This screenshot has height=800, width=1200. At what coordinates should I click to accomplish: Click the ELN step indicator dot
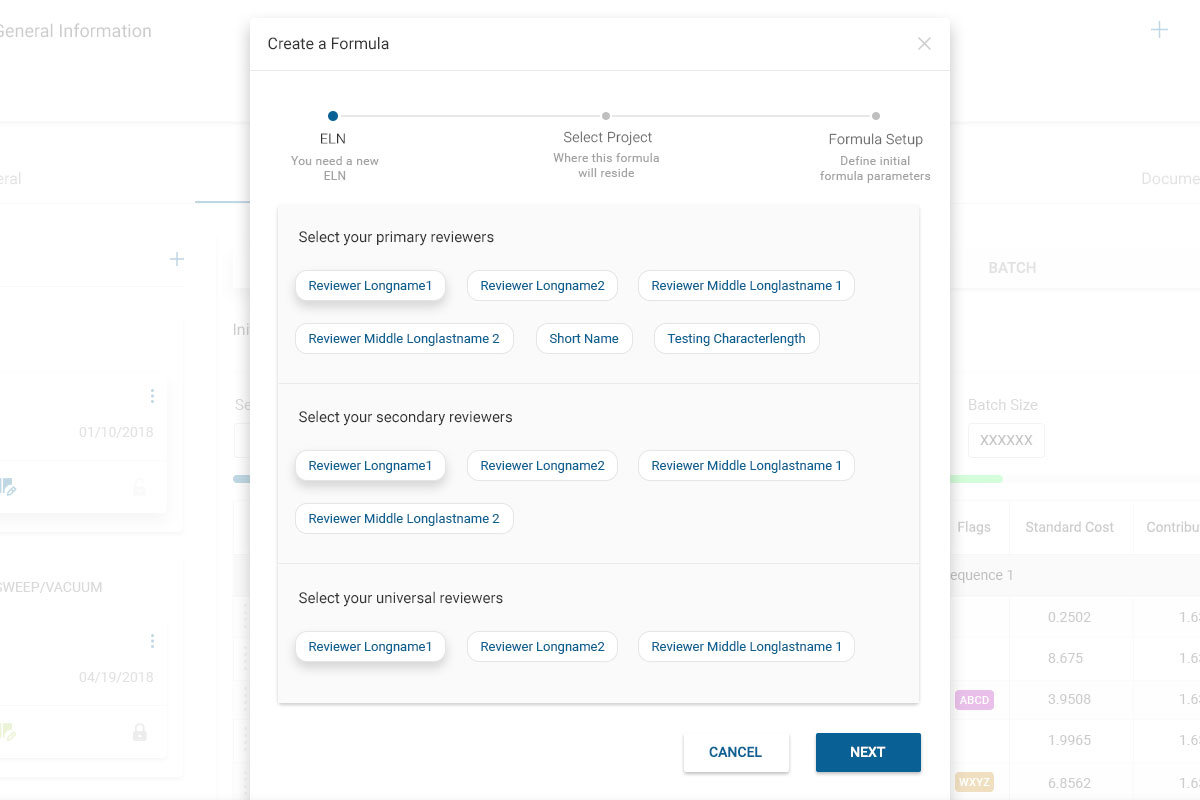[333, 116]
